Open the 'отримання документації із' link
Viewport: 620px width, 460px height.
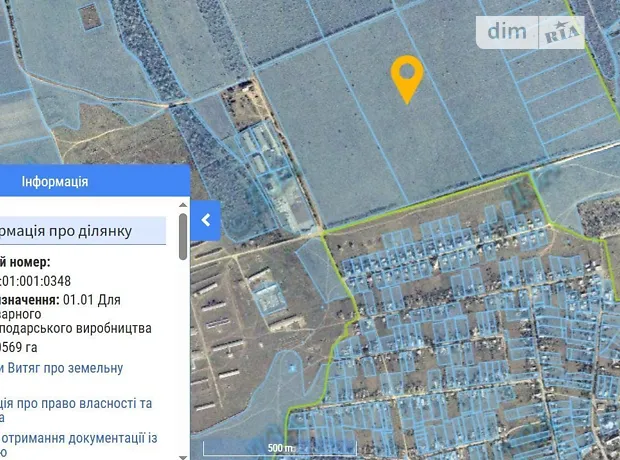tap(81, 438)
